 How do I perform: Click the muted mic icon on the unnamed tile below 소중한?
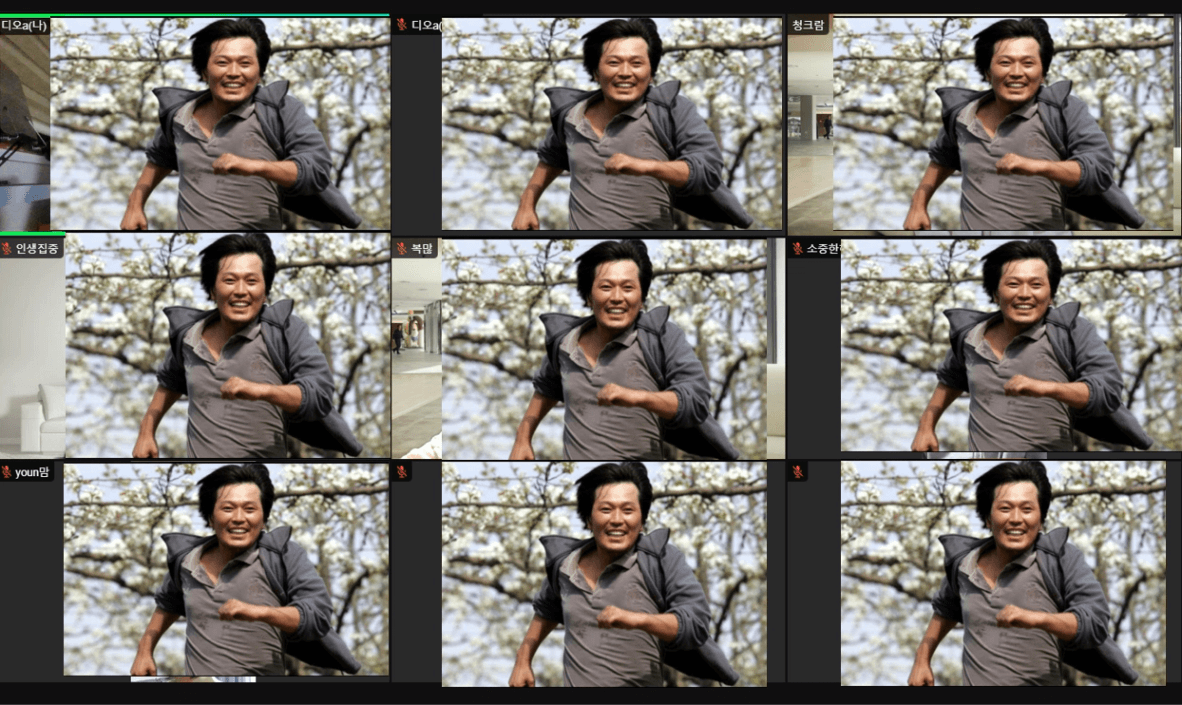click(798, 472)
